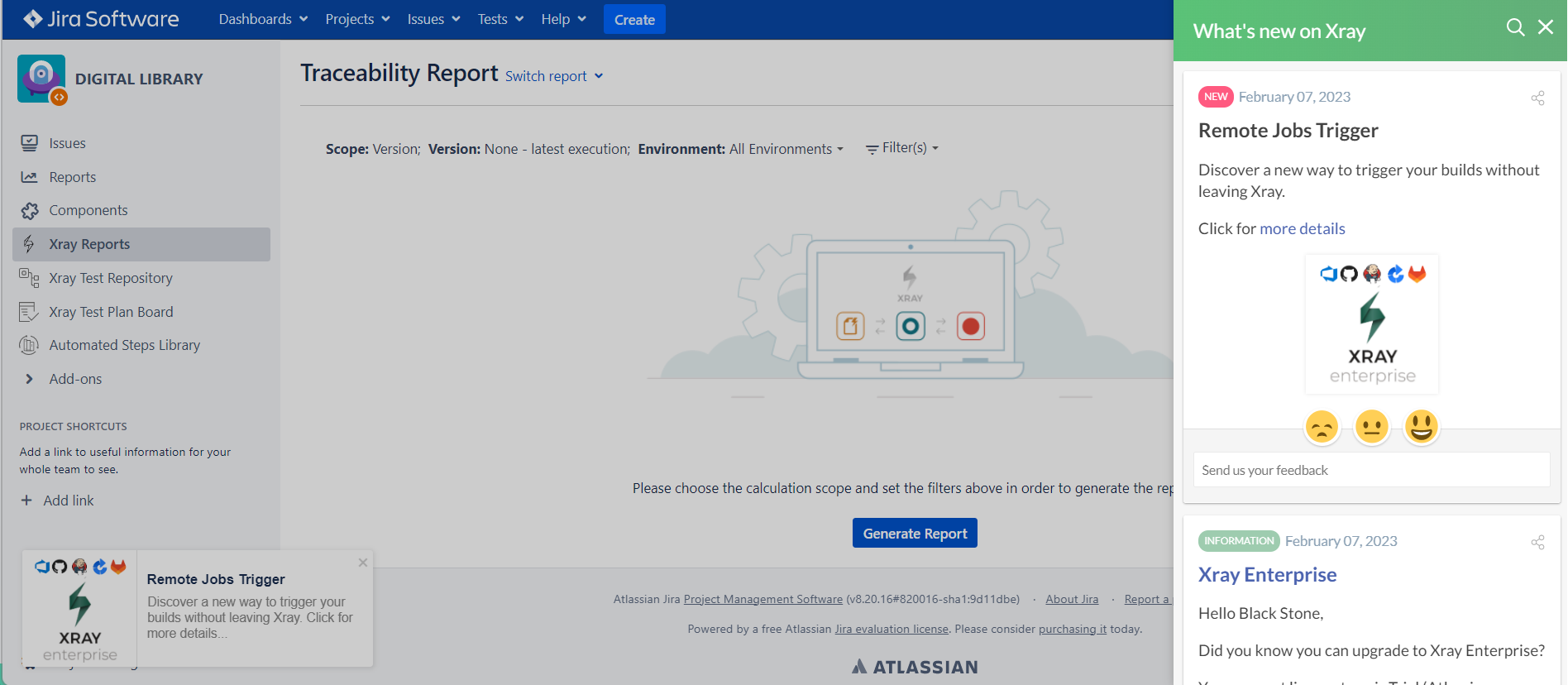Open the Projects dropdown menu
Screen dimensions: 1568x685
click(357, 19)
